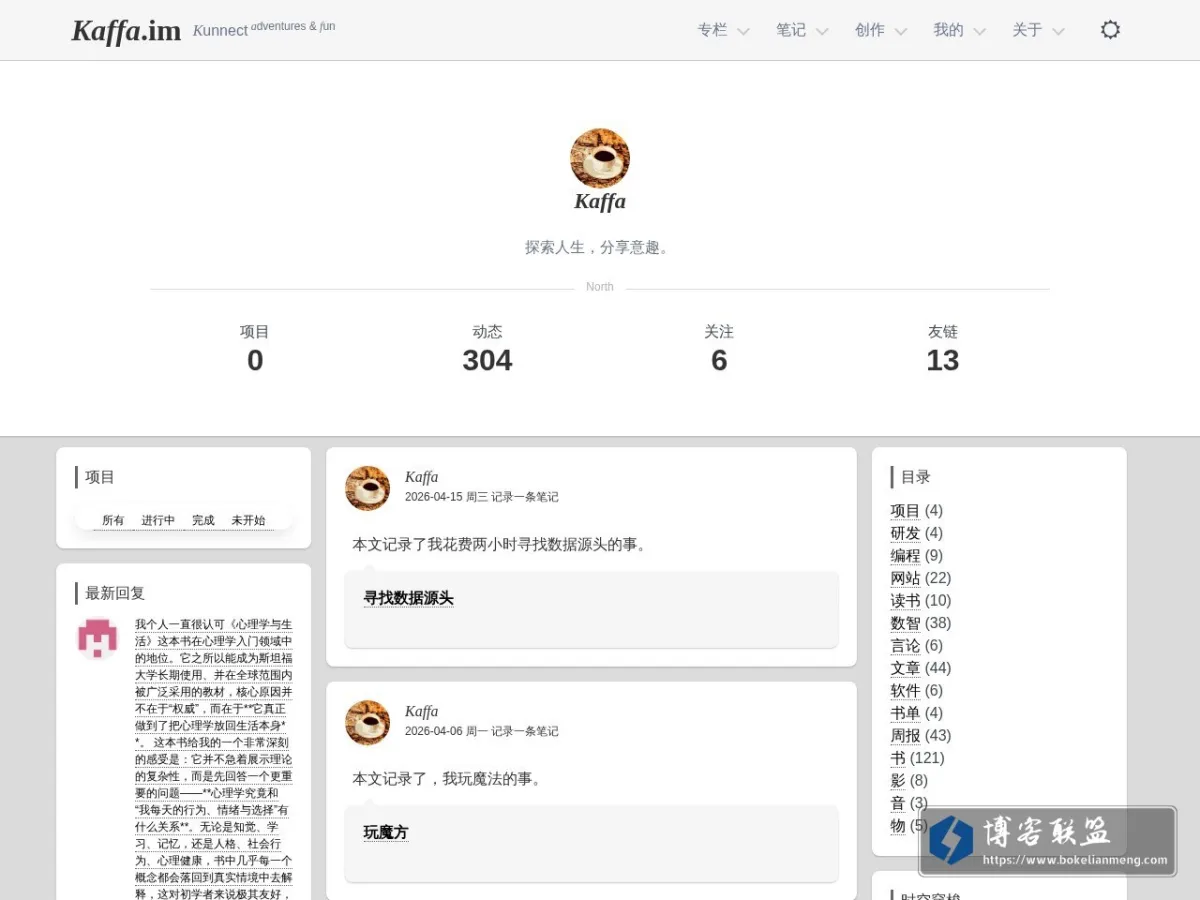Open the 书单 category
This screenshot has width=1200, height=900.
(905, 713)
